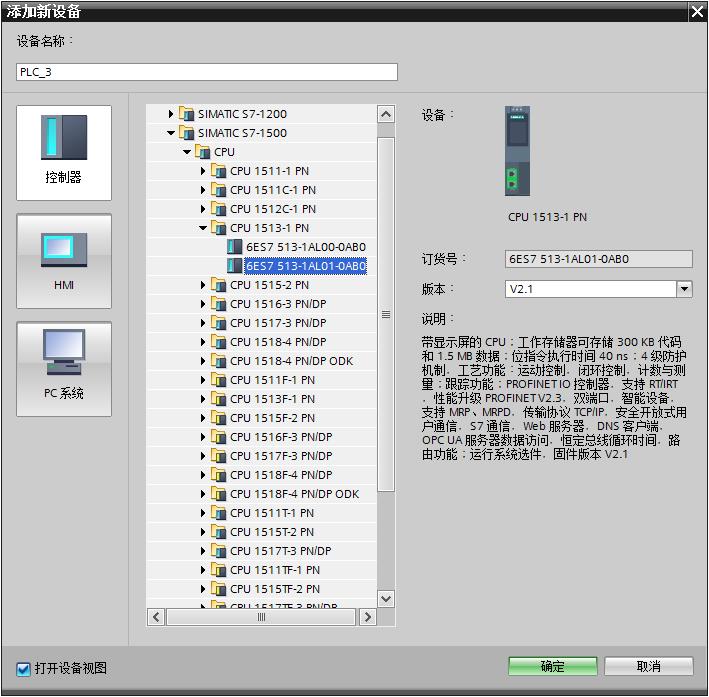The height and width of the screenshot is (697, 709).
Task: Click the CPU 1513F-1 PN folder icon
Action: click(219, 398)
